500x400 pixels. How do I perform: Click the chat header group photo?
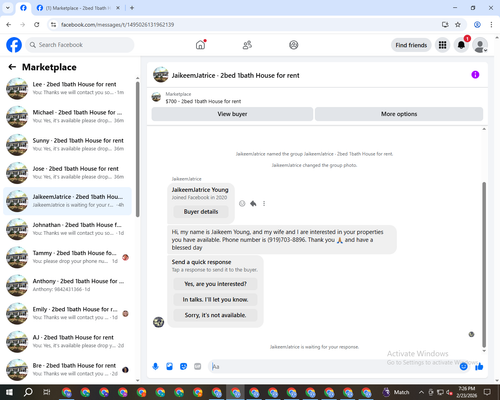[x=160, y=75]
